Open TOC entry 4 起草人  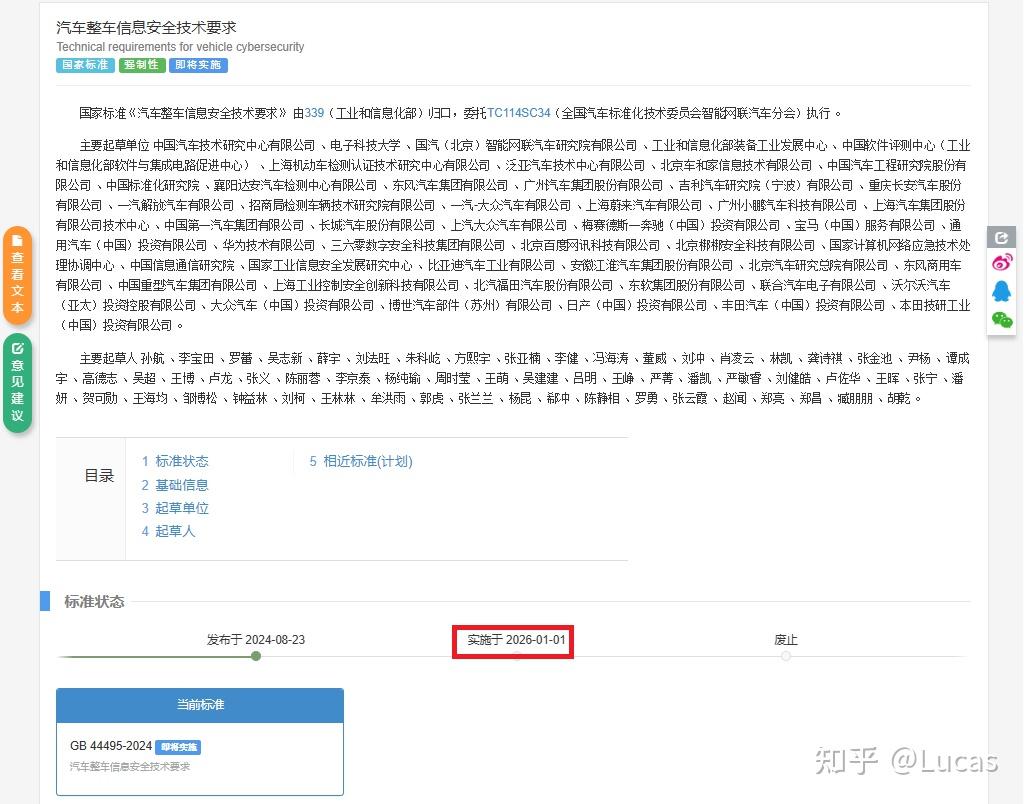click(175, 531)
